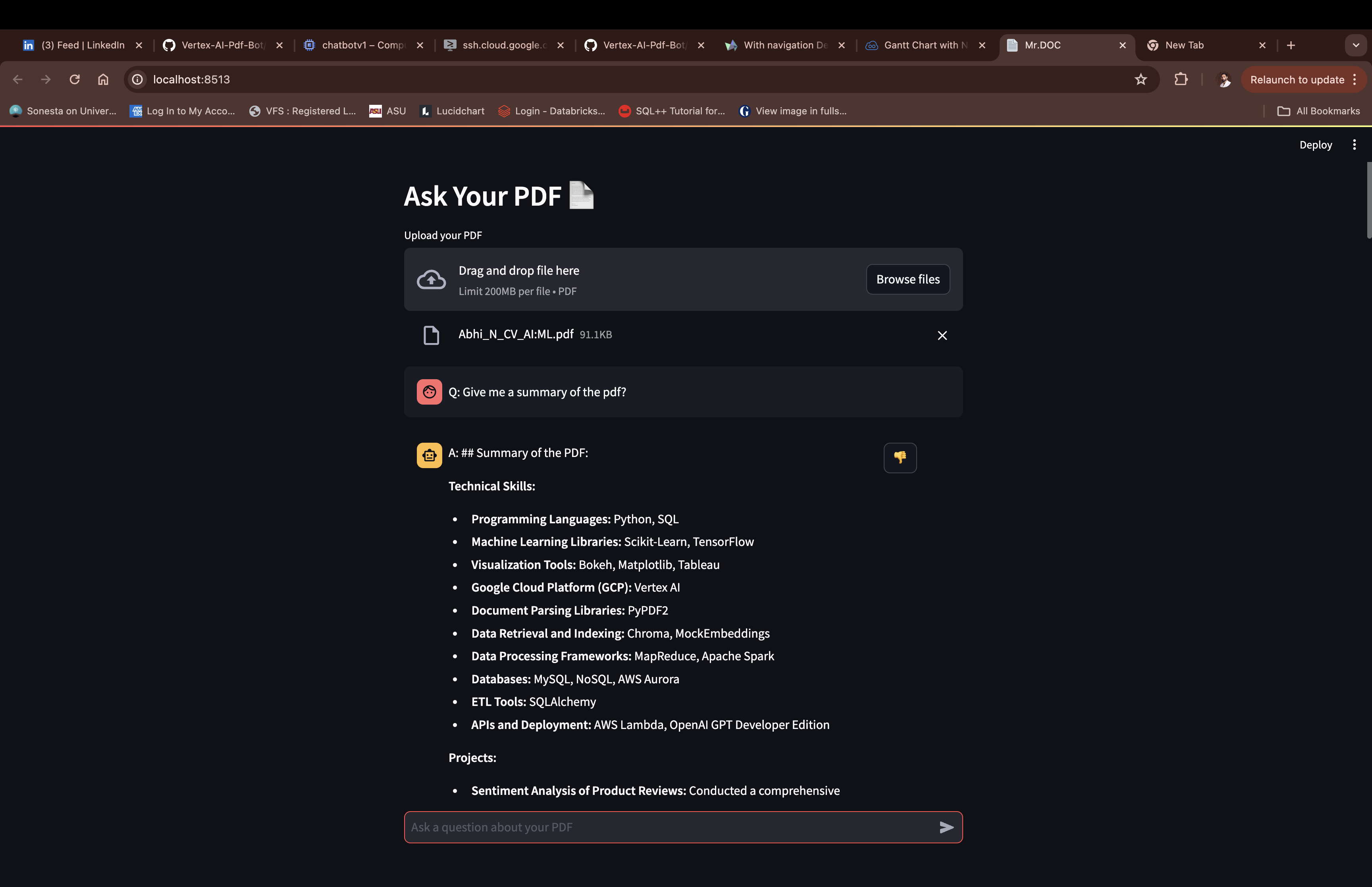Image resolution: width=1372 pixels, height=887 pixels.
Task: Click thumbs-down to rate the answer
Action: (900, 457)
